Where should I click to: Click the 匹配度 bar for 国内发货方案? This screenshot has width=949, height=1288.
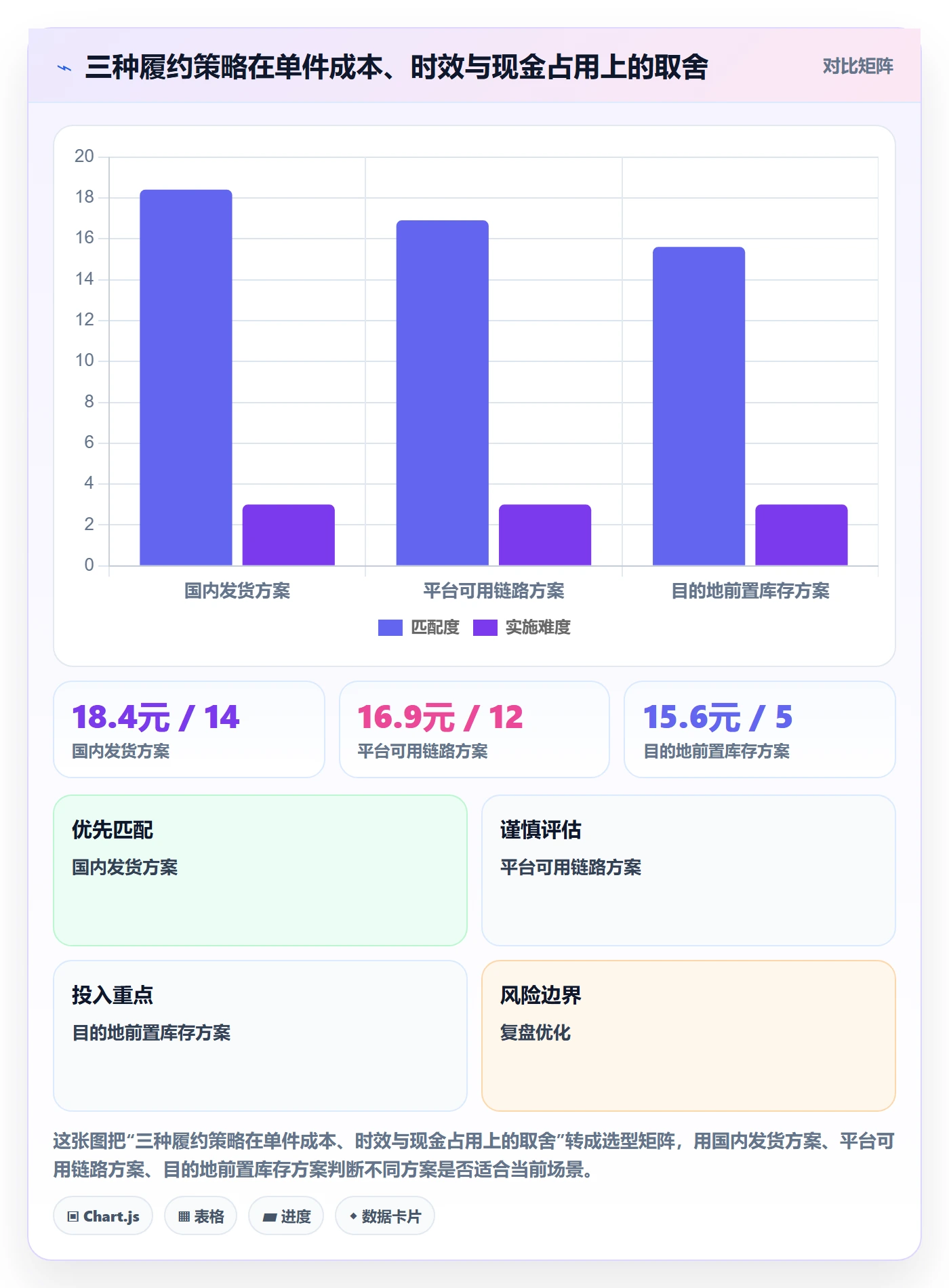pos(186,378)
